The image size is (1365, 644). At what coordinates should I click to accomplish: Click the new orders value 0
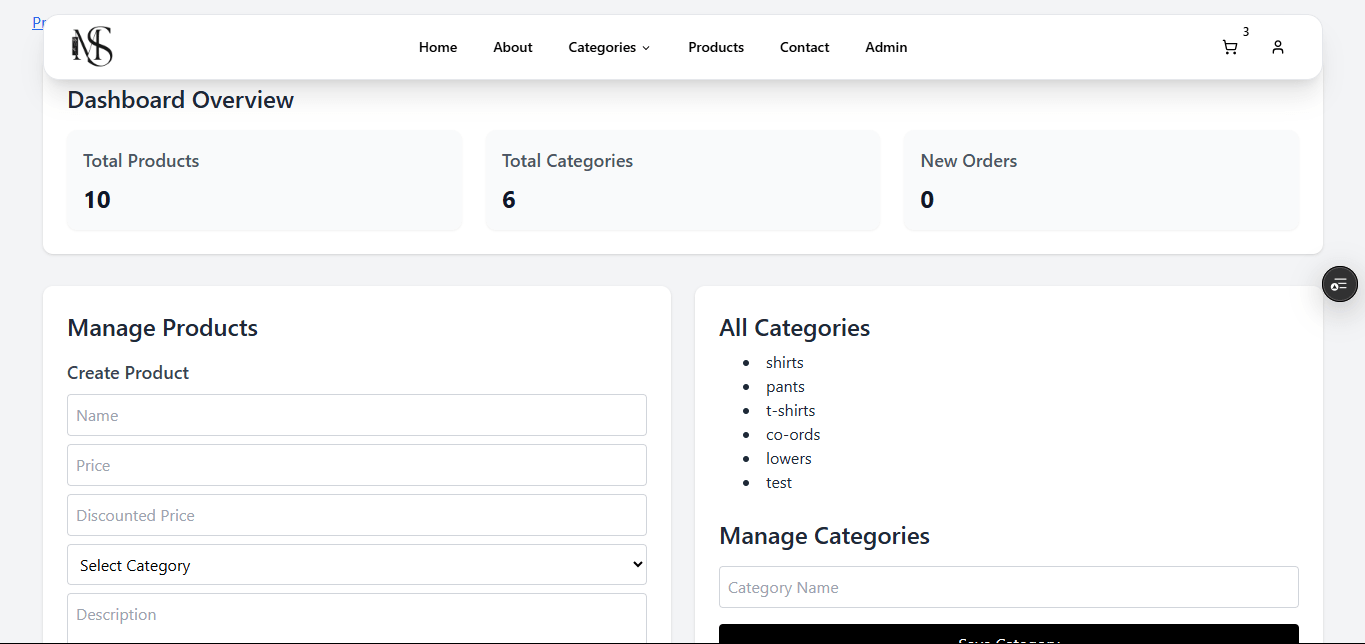927,200
